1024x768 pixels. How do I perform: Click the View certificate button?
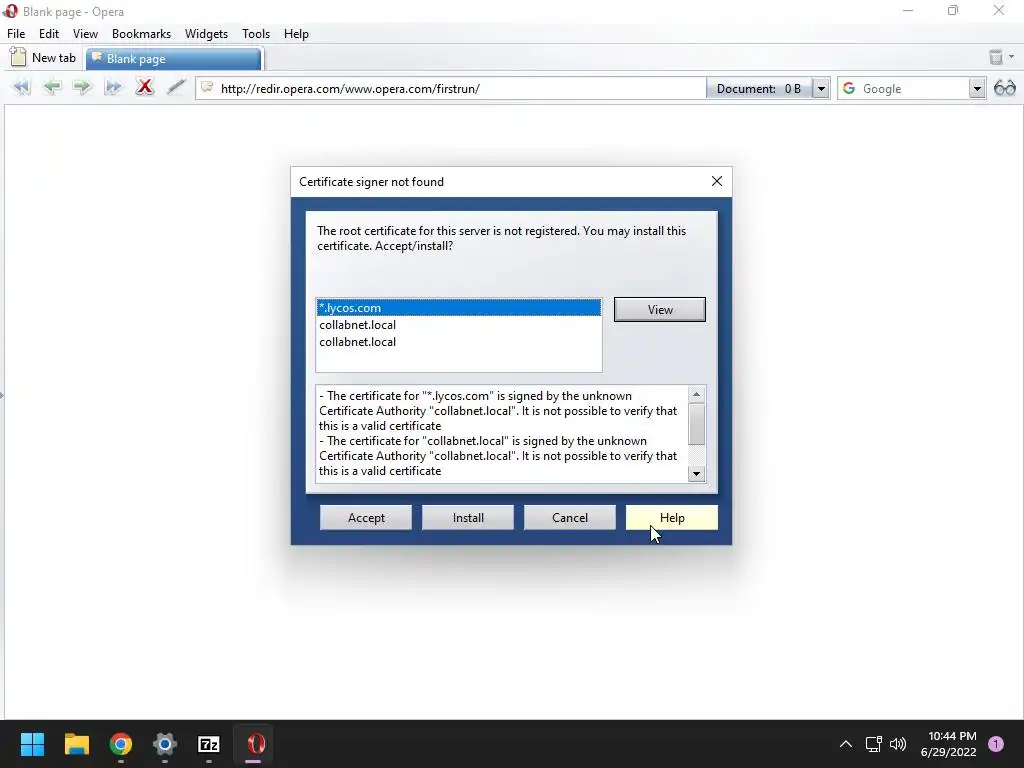(660, 310)
